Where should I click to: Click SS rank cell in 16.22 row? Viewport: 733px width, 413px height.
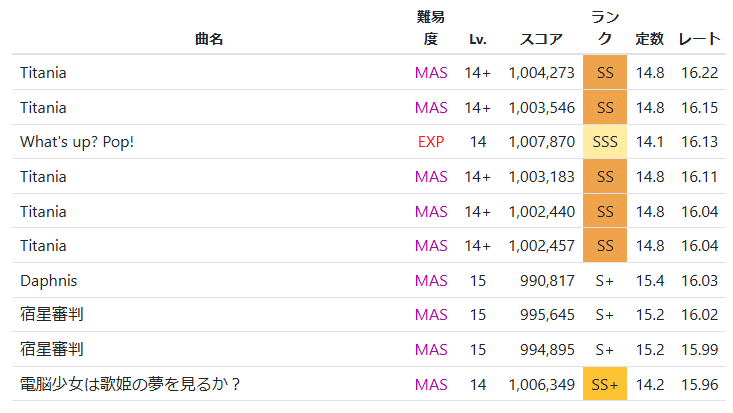pos(605,72)
